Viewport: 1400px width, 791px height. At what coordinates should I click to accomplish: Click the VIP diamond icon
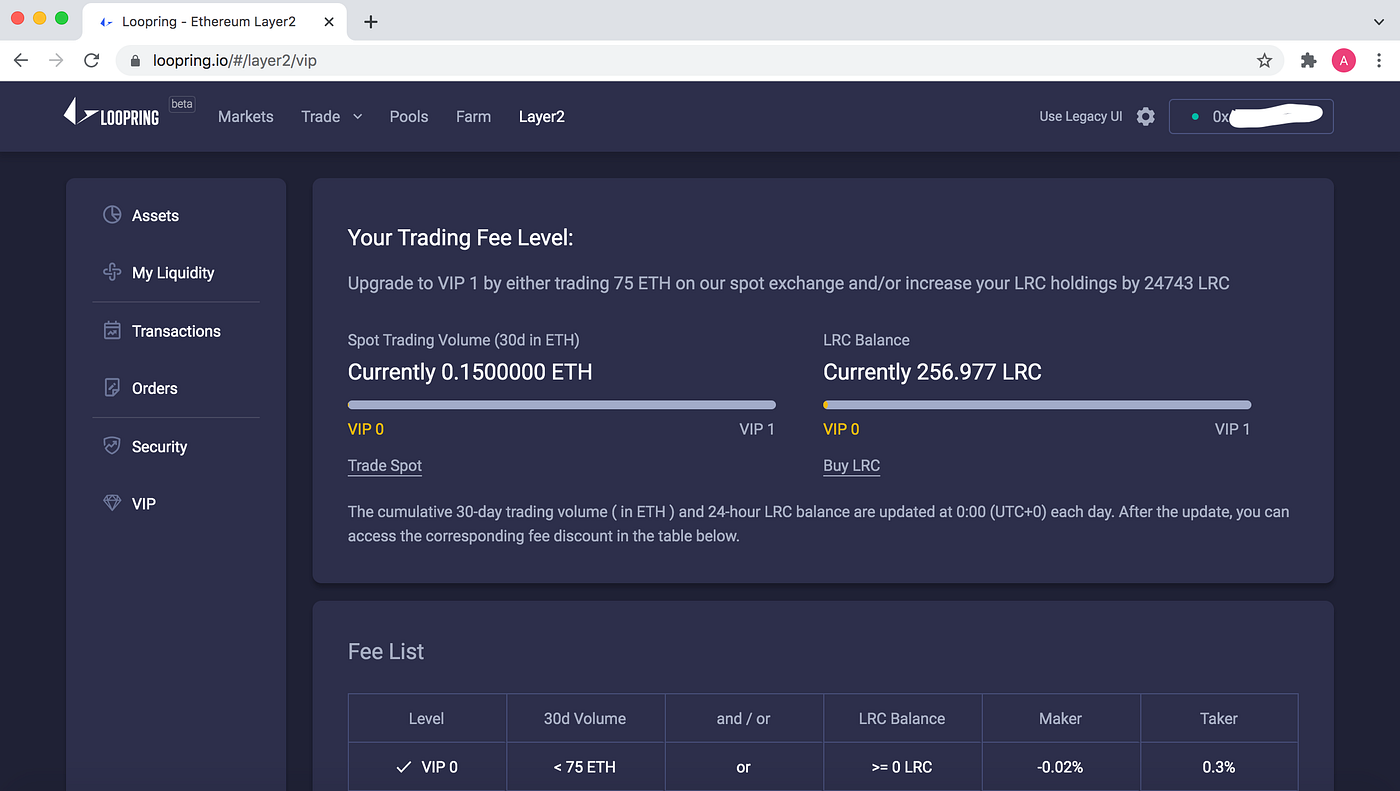coord(112,503)
